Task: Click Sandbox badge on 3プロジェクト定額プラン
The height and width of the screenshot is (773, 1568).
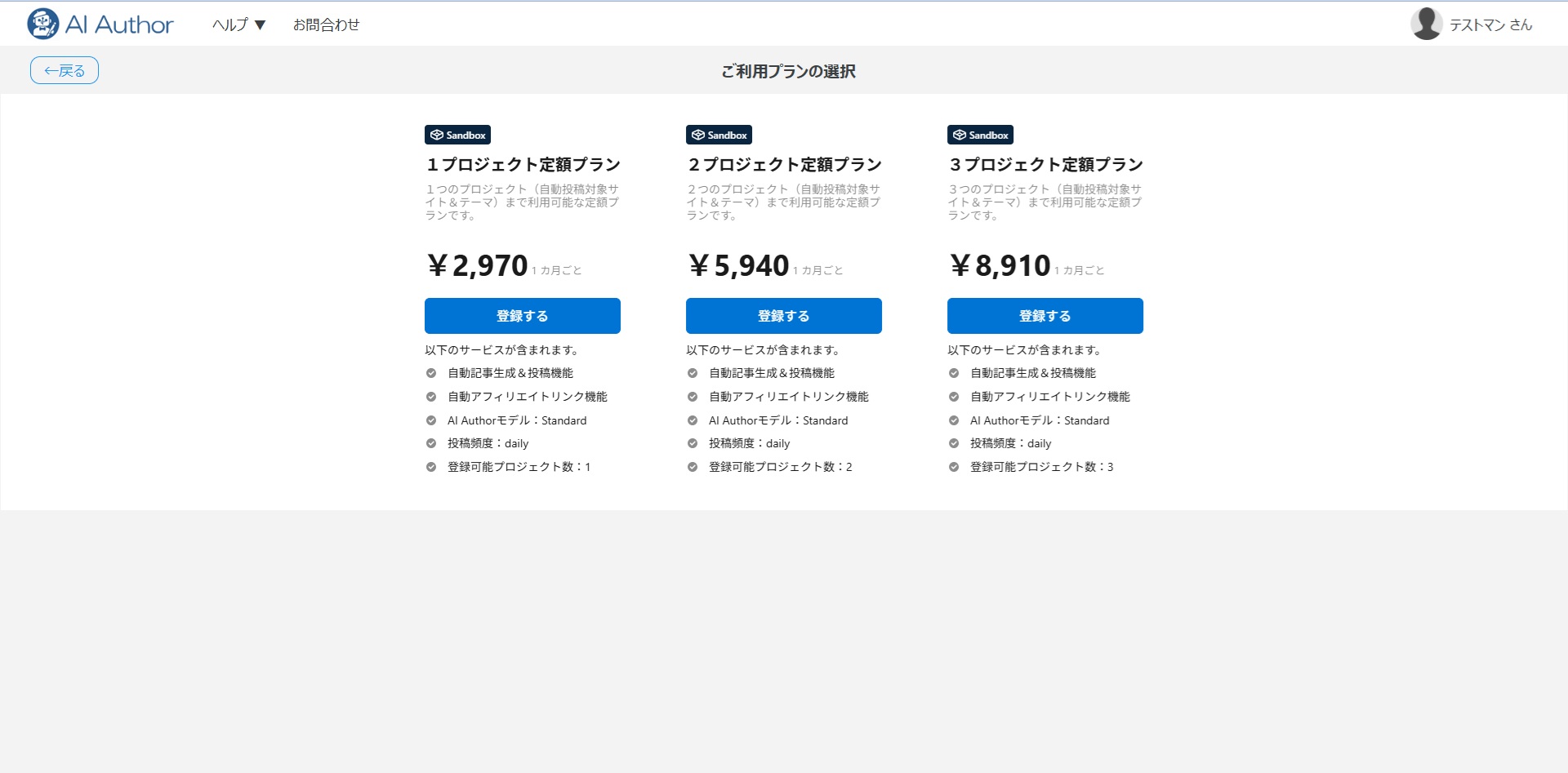Action: coord(980,135)
